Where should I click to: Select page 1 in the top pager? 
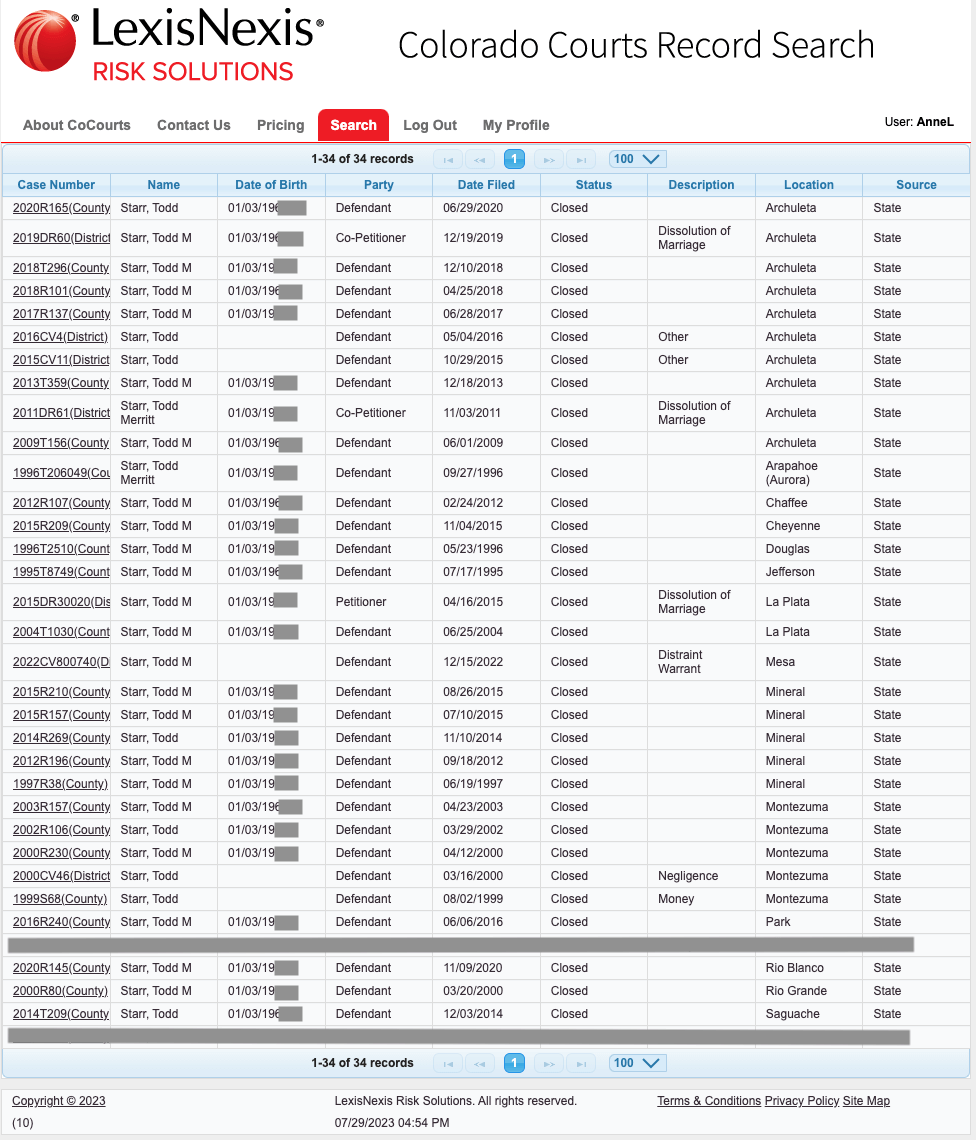[514, 159]
